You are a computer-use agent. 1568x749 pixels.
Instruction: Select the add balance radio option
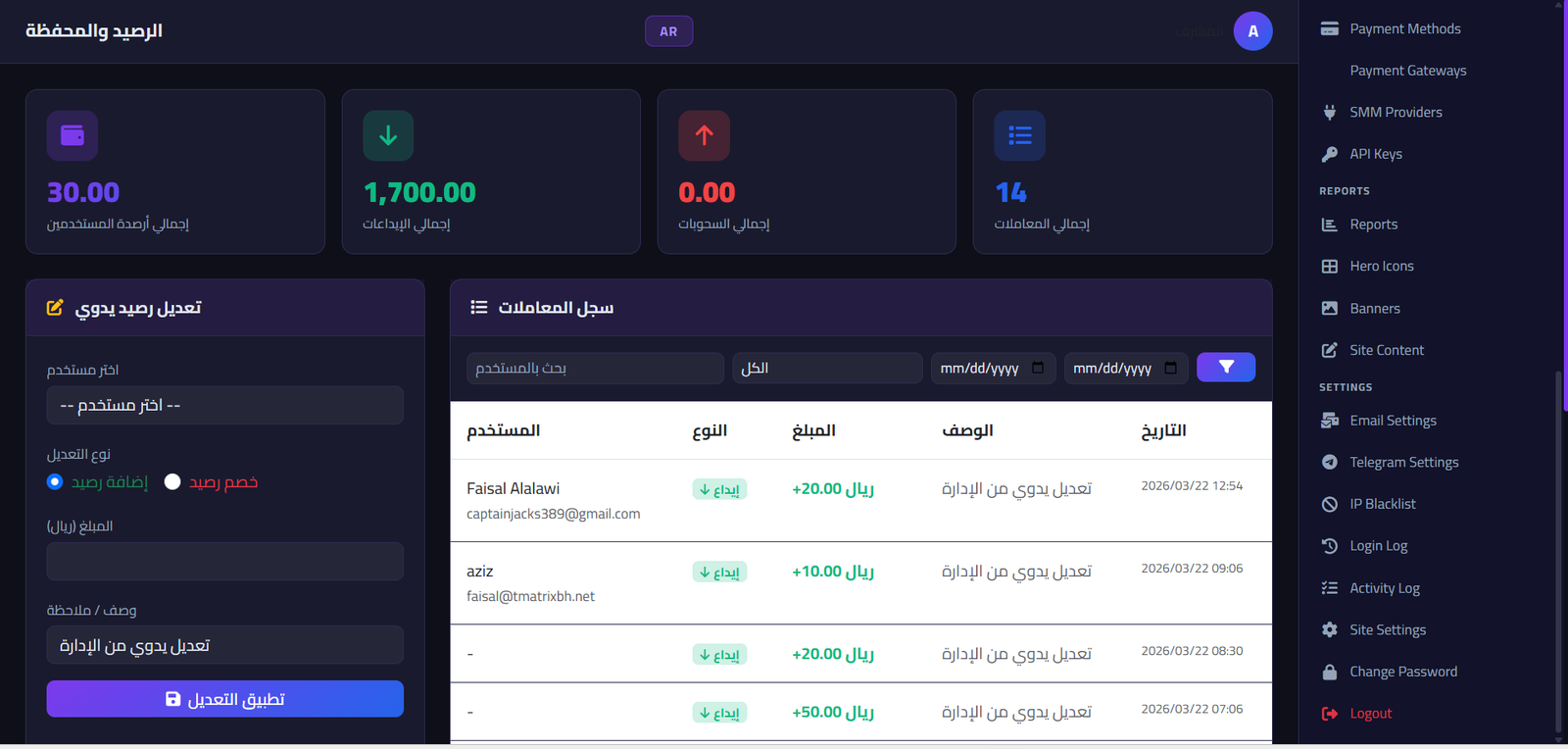coord(55,481)
